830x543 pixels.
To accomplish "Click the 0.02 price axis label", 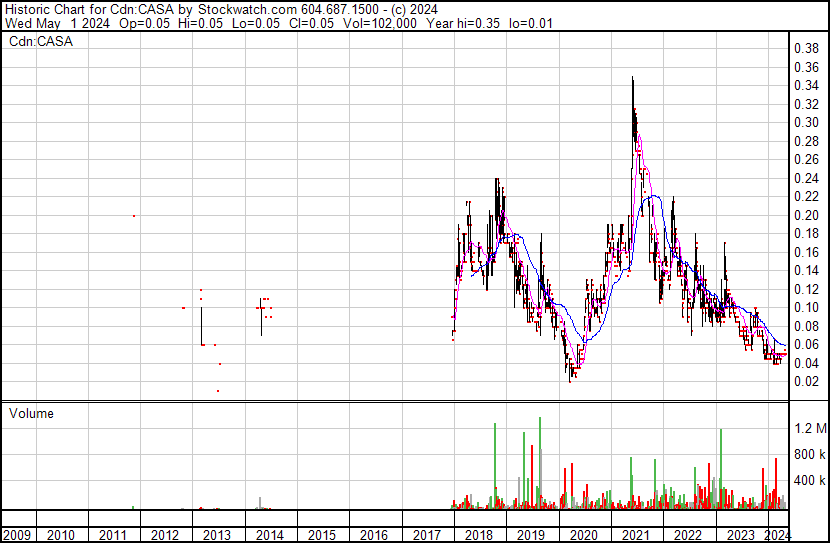I will pyautogui.click(x=806, y=382).
